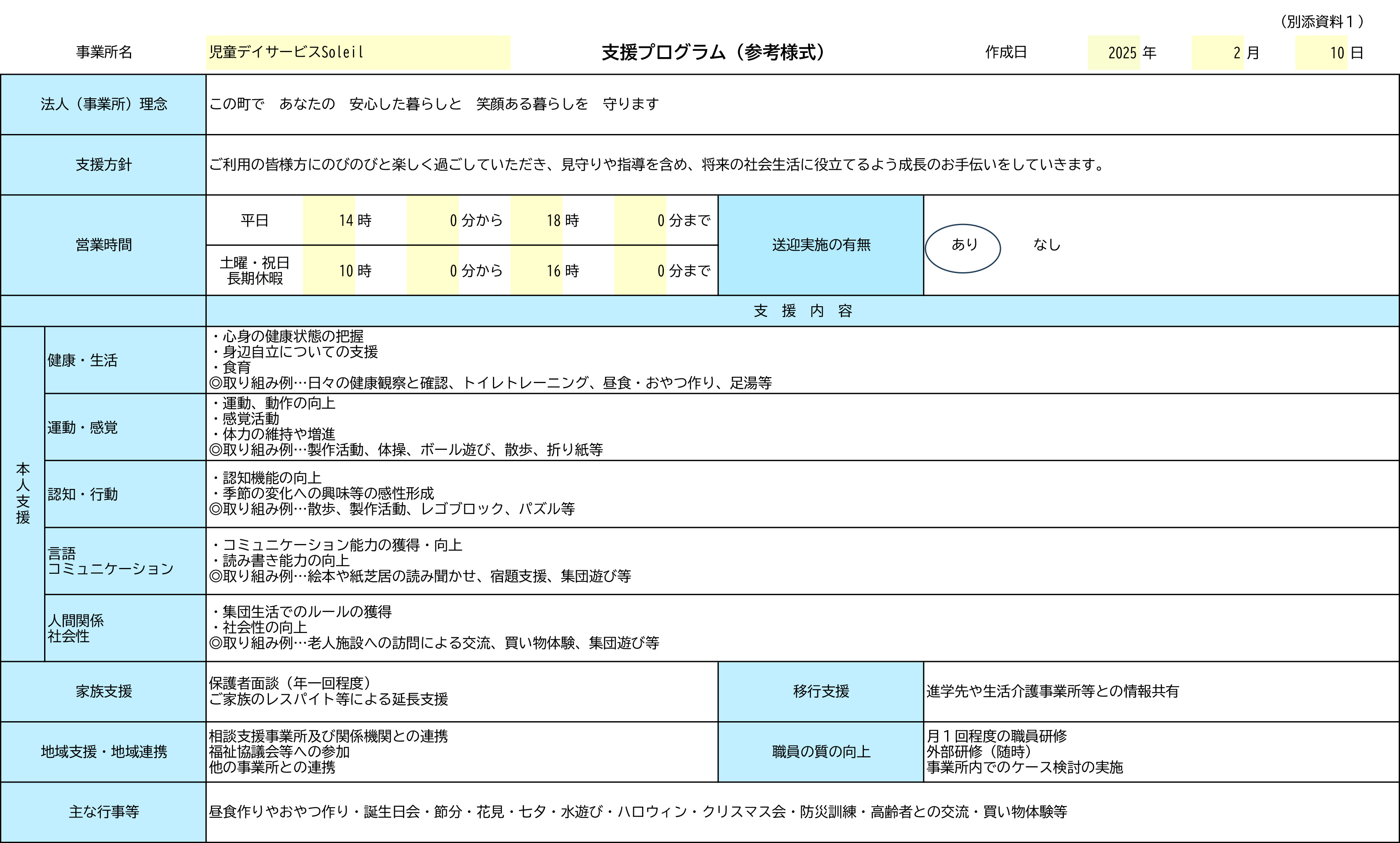Select the 支援方針 header cell
Viewport: 1400px width, 843px height.
coord(103,165)
